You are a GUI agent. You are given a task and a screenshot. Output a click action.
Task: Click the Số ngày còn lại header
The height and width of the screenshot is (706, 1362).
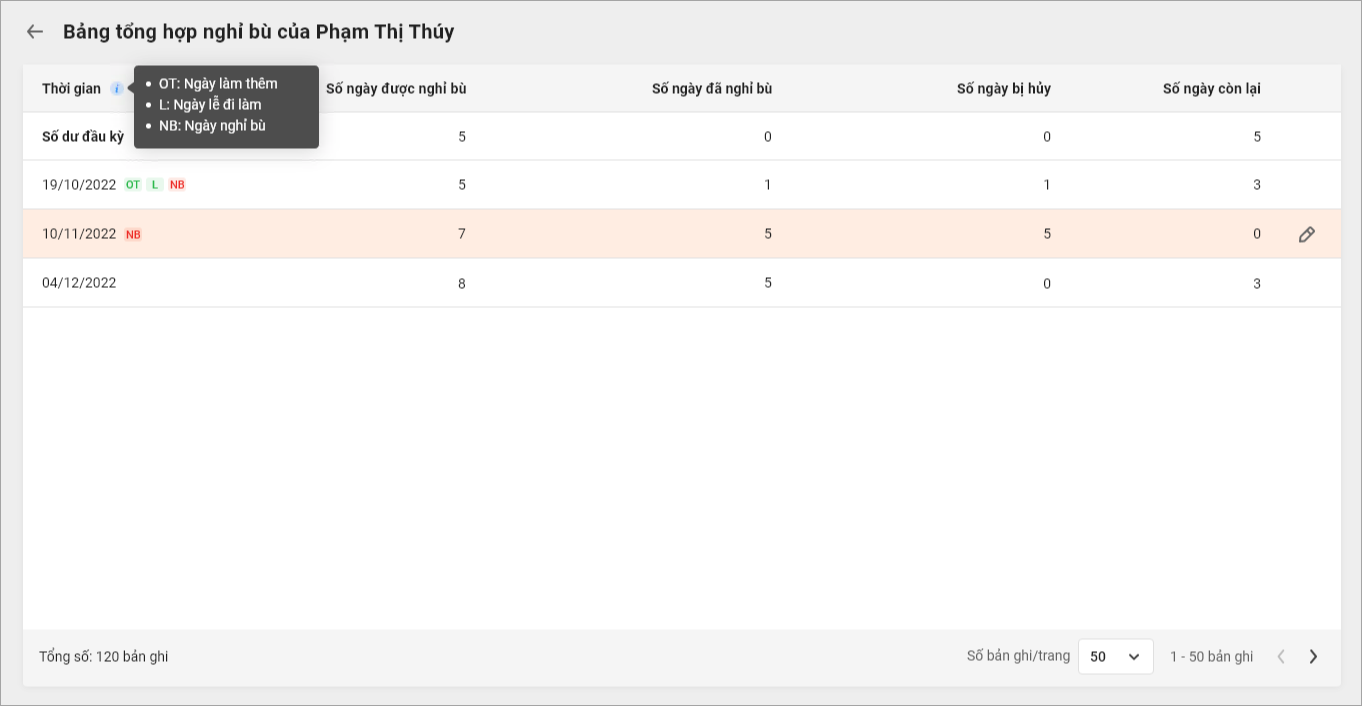coord(1211,89)
